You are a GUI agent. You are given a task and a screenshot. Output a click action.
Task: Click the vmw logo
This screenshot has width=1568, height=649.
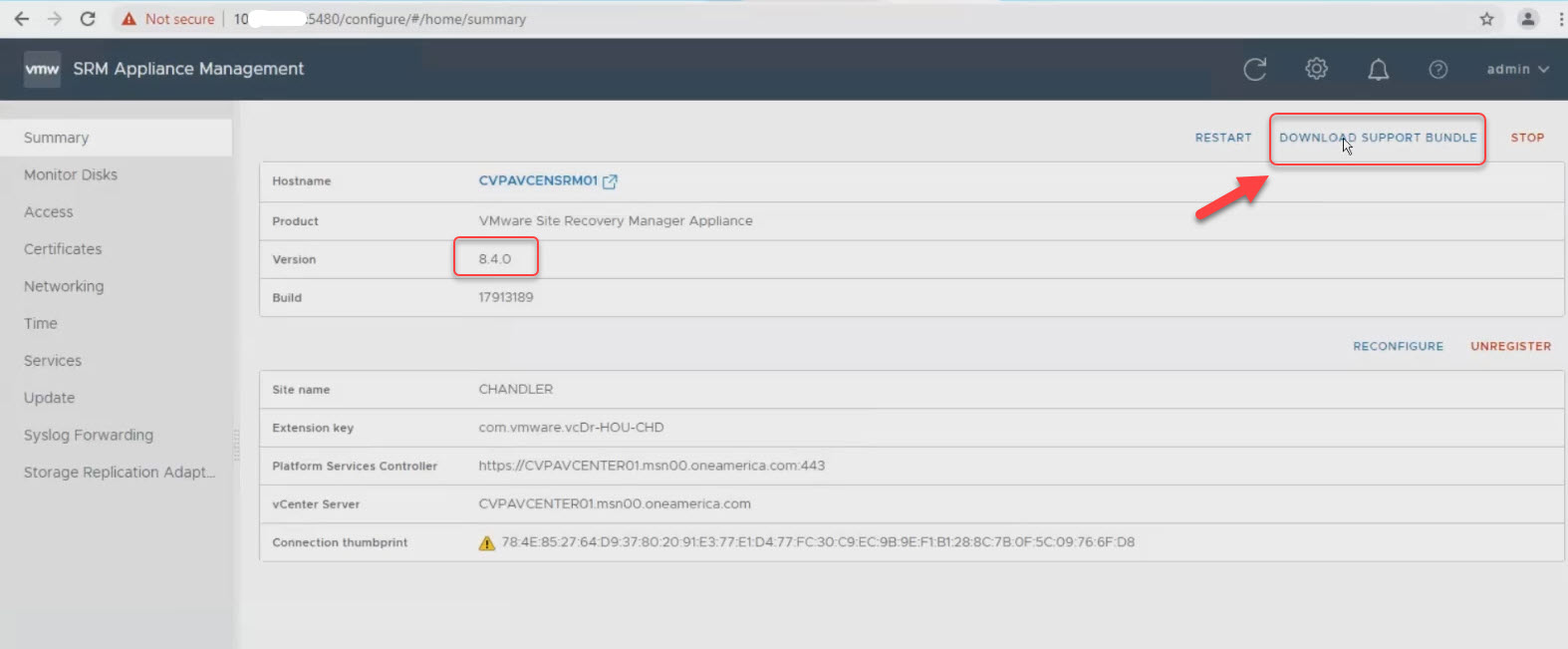(x=42, y=69)
